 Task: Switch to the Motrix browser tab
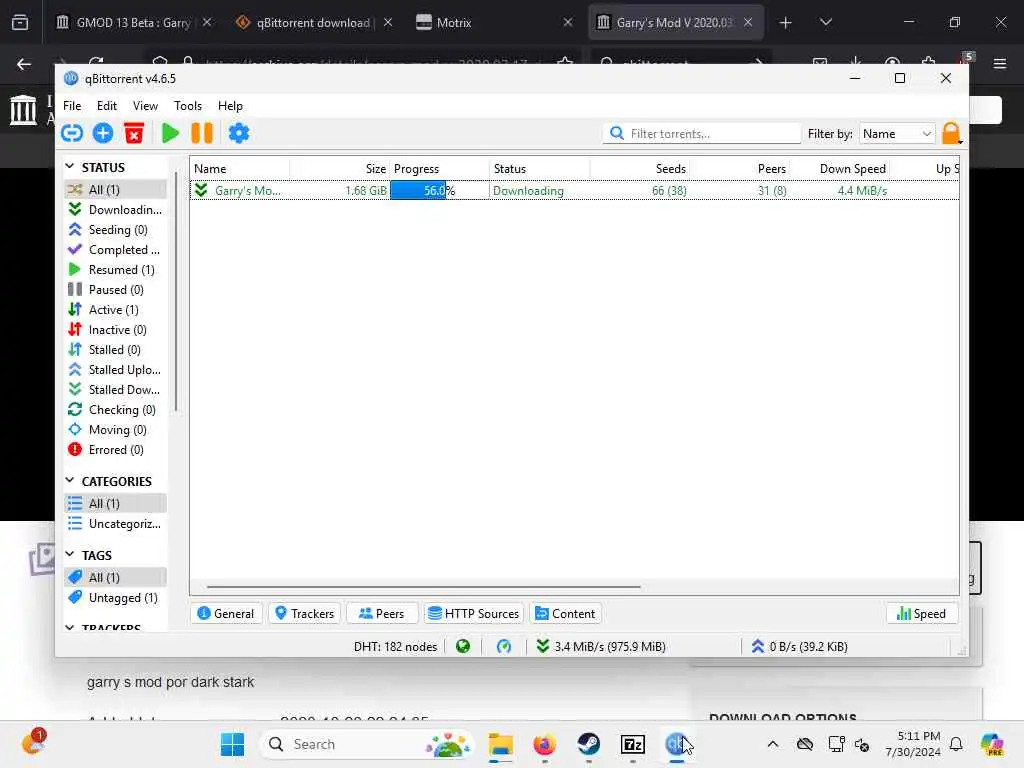pos(494,22)
